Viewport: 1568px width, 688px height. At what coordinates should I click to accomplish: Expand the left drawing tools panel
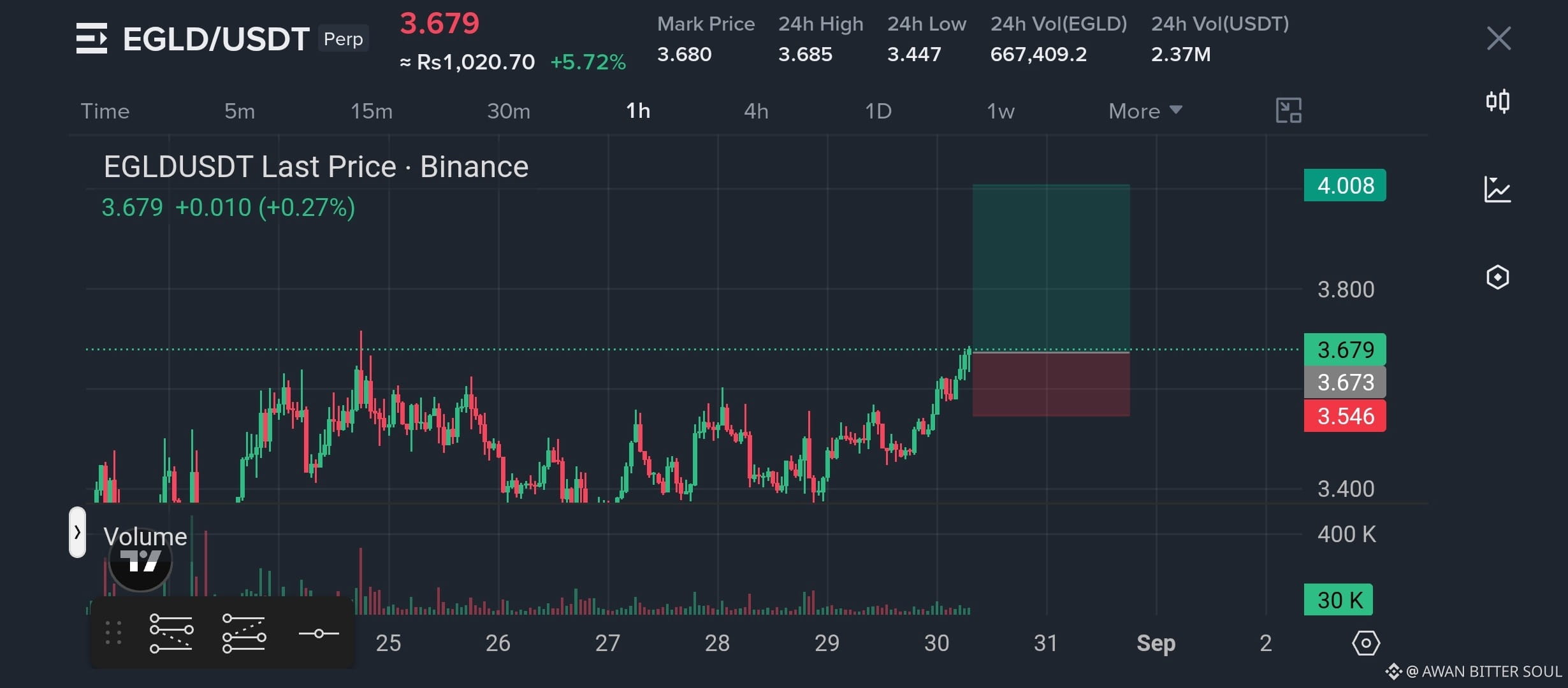[x=77, y=532]
